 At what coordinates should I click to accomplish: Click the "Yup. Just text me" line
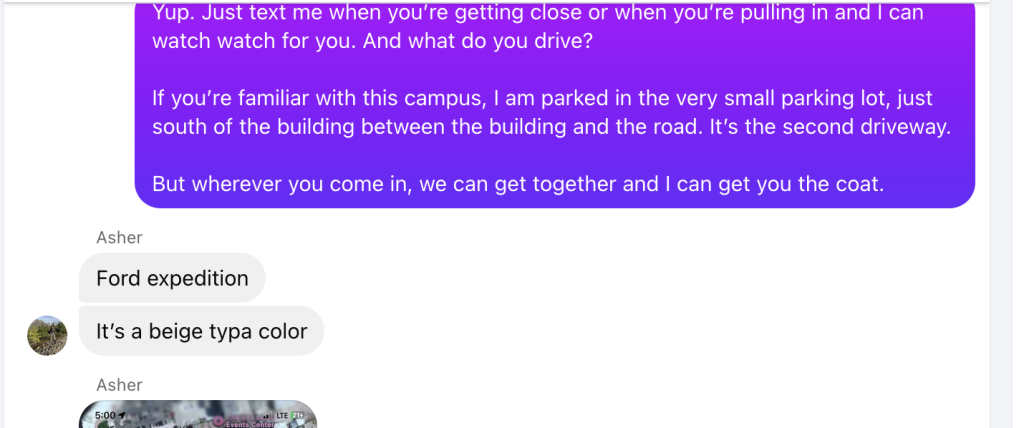[538, 14]
